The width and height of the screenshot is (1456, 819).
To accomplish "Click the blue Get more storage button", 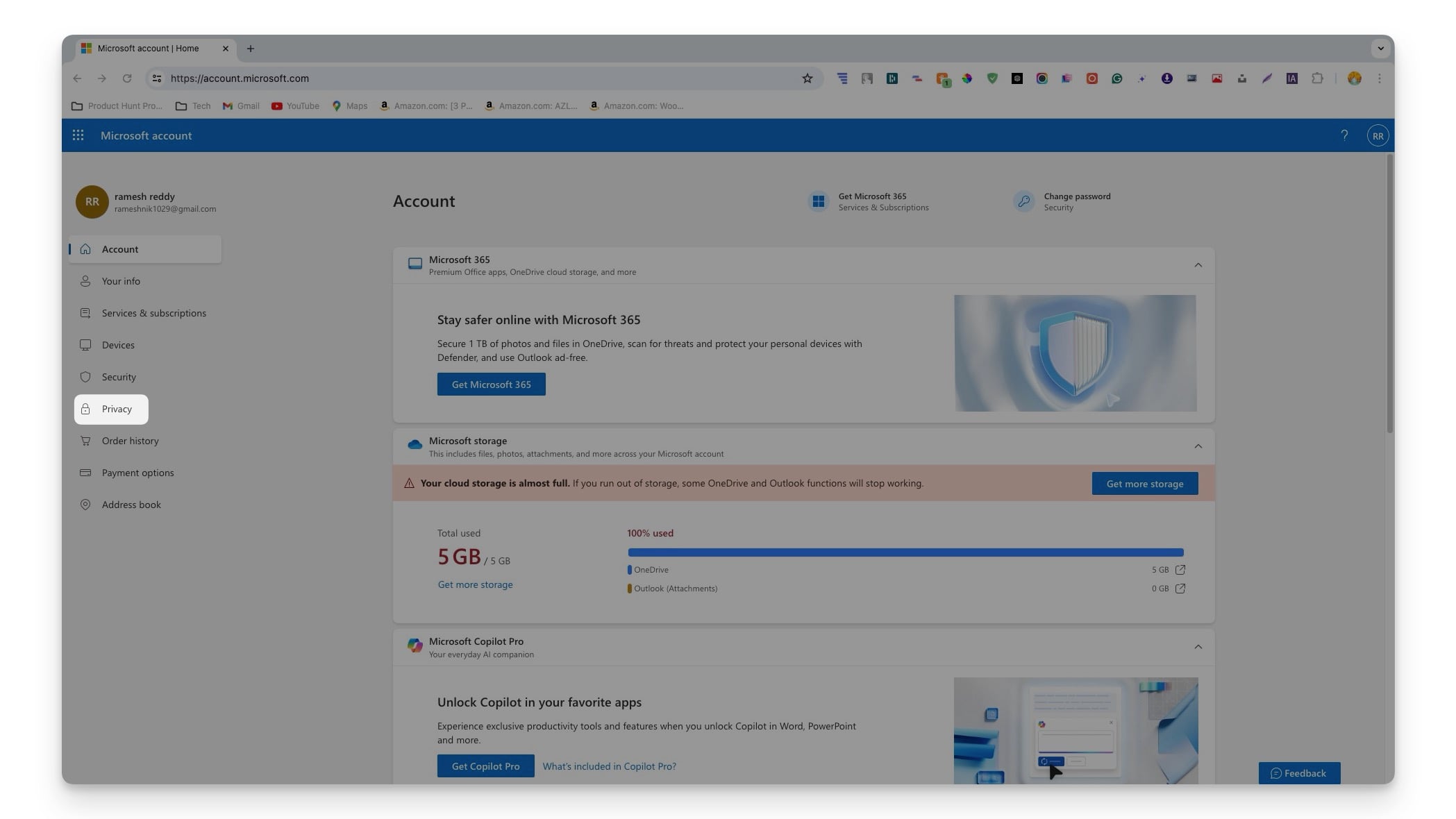I will 1144,484.
